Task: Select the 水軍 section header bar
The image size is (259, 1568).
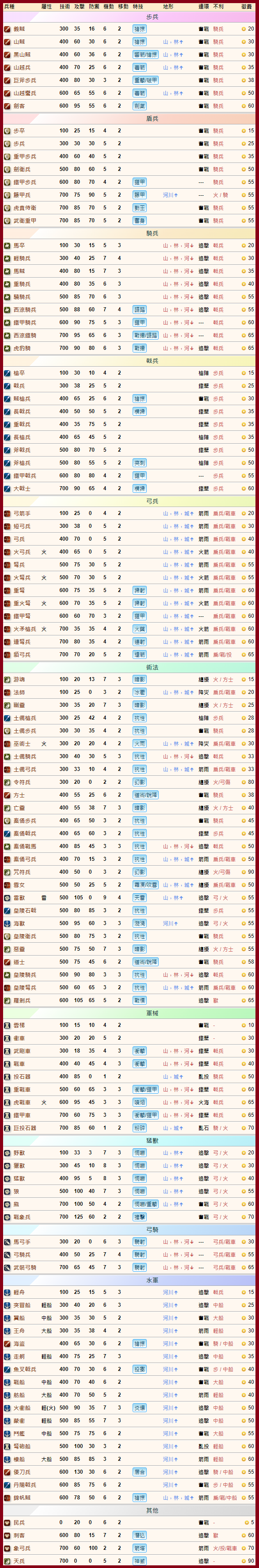Action: (129, 1280)
